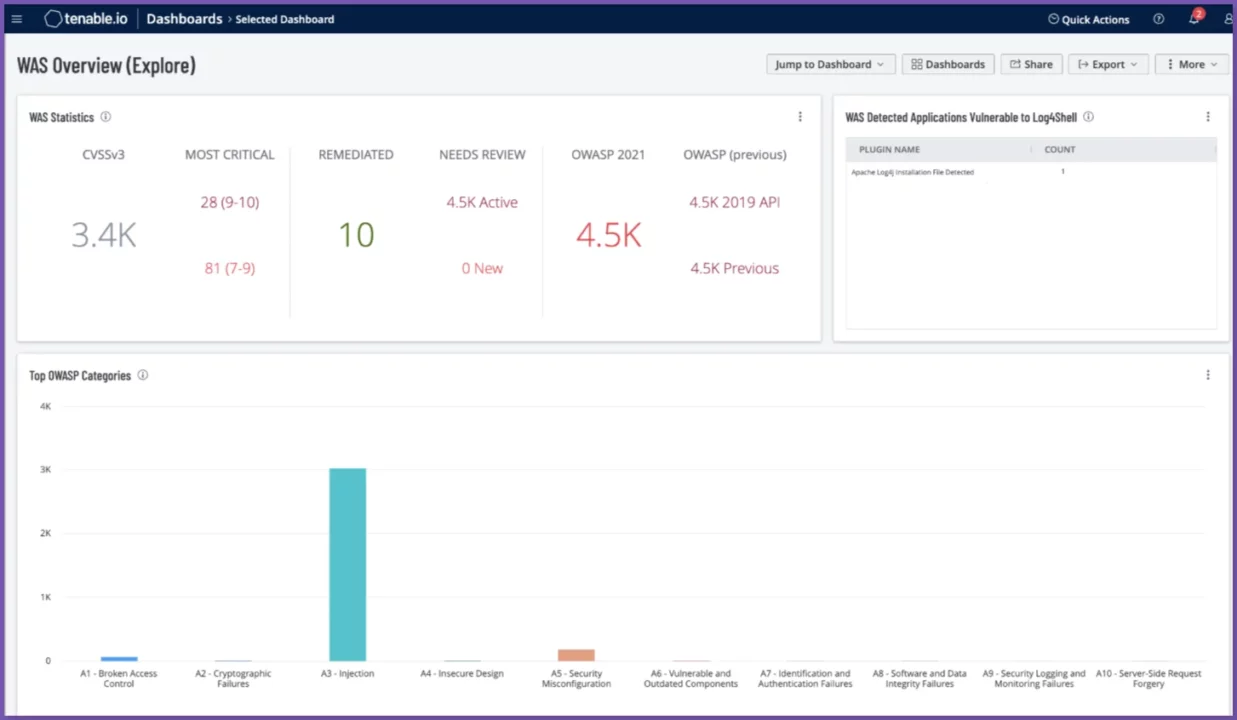The image size is (1237, 720).
Task: Click the Dashboards breadcrumb in header
Action: click(184, 19)
